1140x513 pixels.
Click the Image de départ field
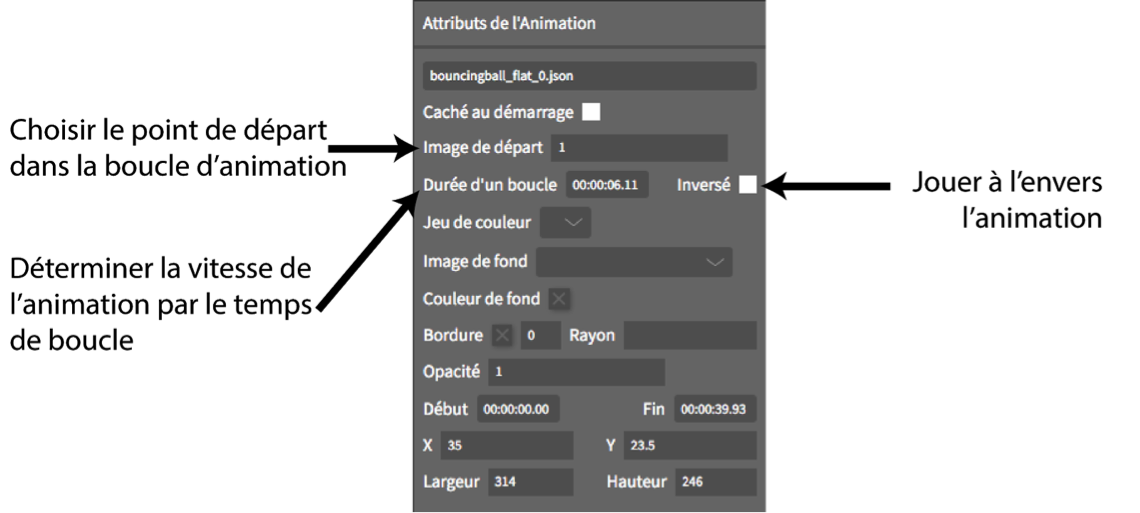[639, 148]
